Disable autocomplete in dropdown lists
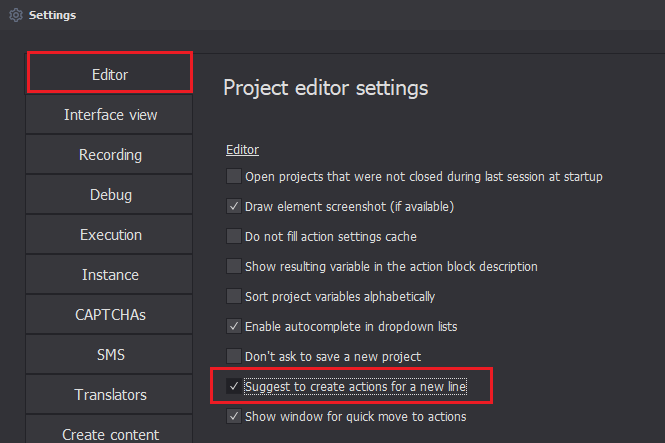Screen dimensions: 665x443 pyautogui.click(x=234, y=326)
